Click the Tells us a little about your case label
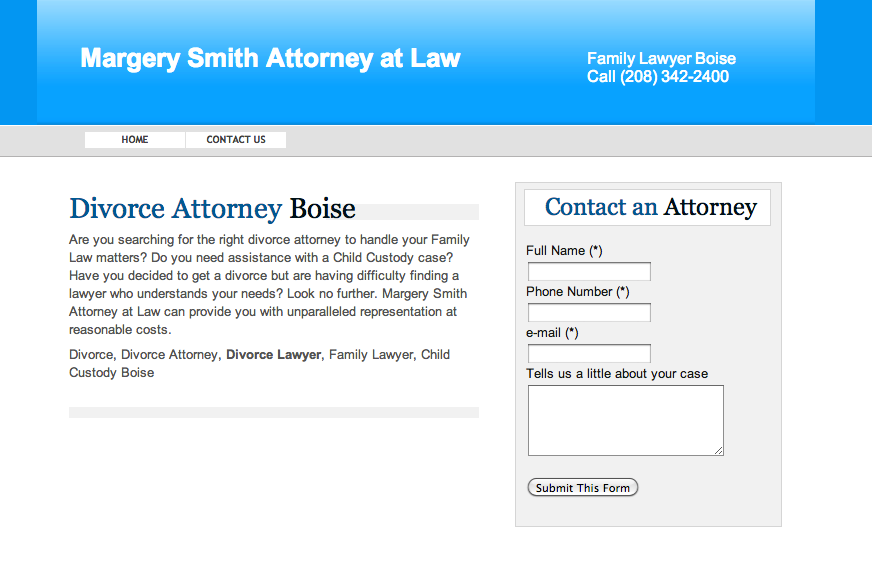 (617, 374)
